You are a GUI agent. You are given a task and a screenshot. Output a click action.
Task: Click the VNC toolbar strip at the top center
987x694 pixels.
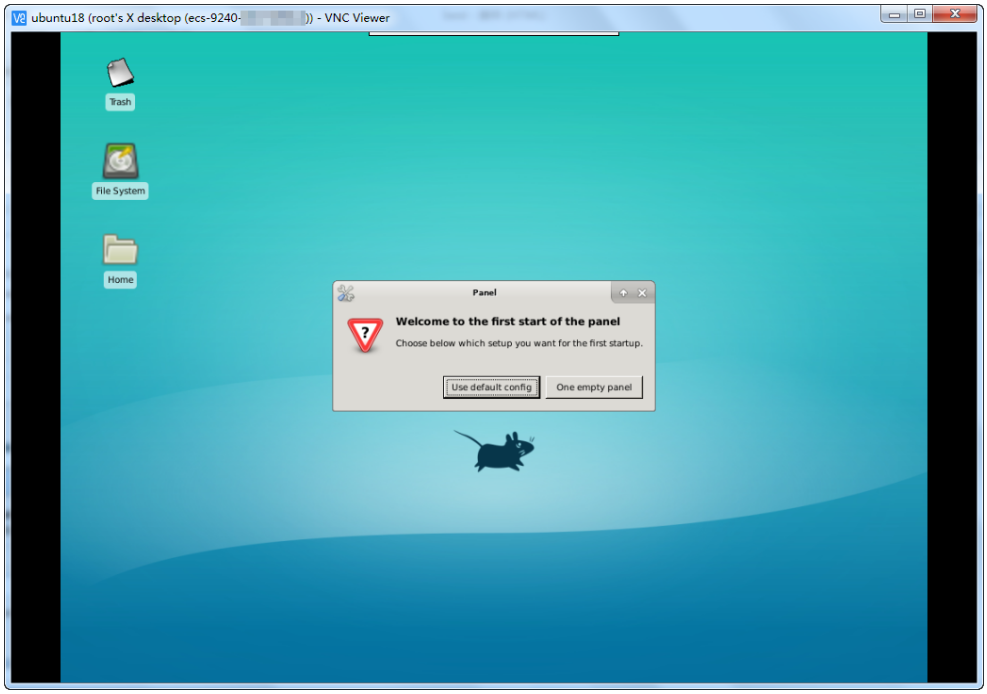pos(494,33)
